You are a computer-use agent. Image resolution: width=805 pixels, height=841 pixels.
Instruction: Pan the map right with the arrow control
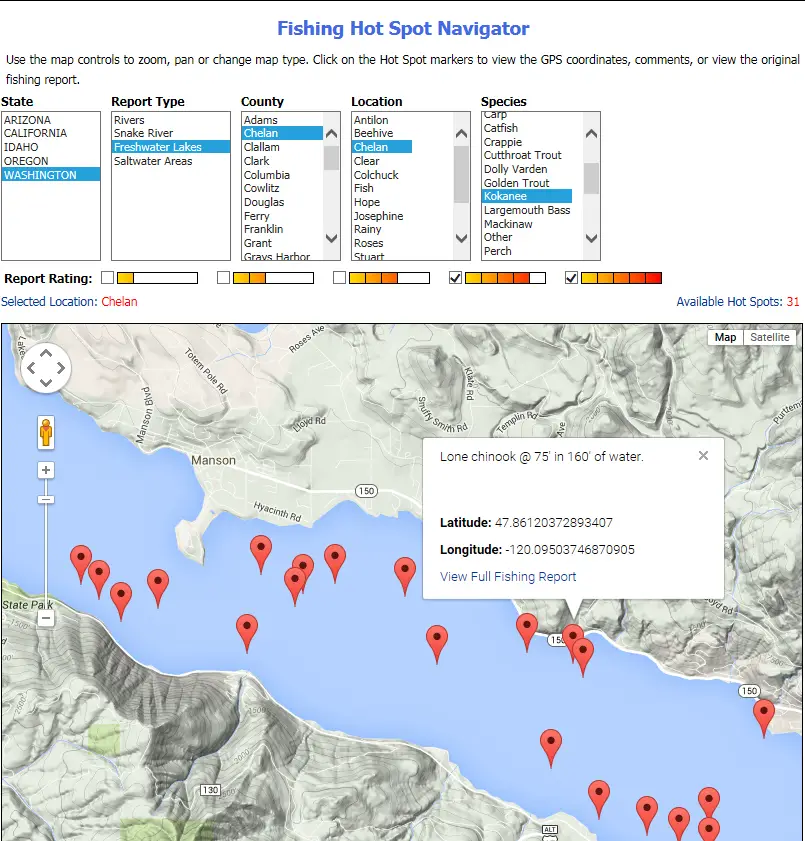click(61, 369)
